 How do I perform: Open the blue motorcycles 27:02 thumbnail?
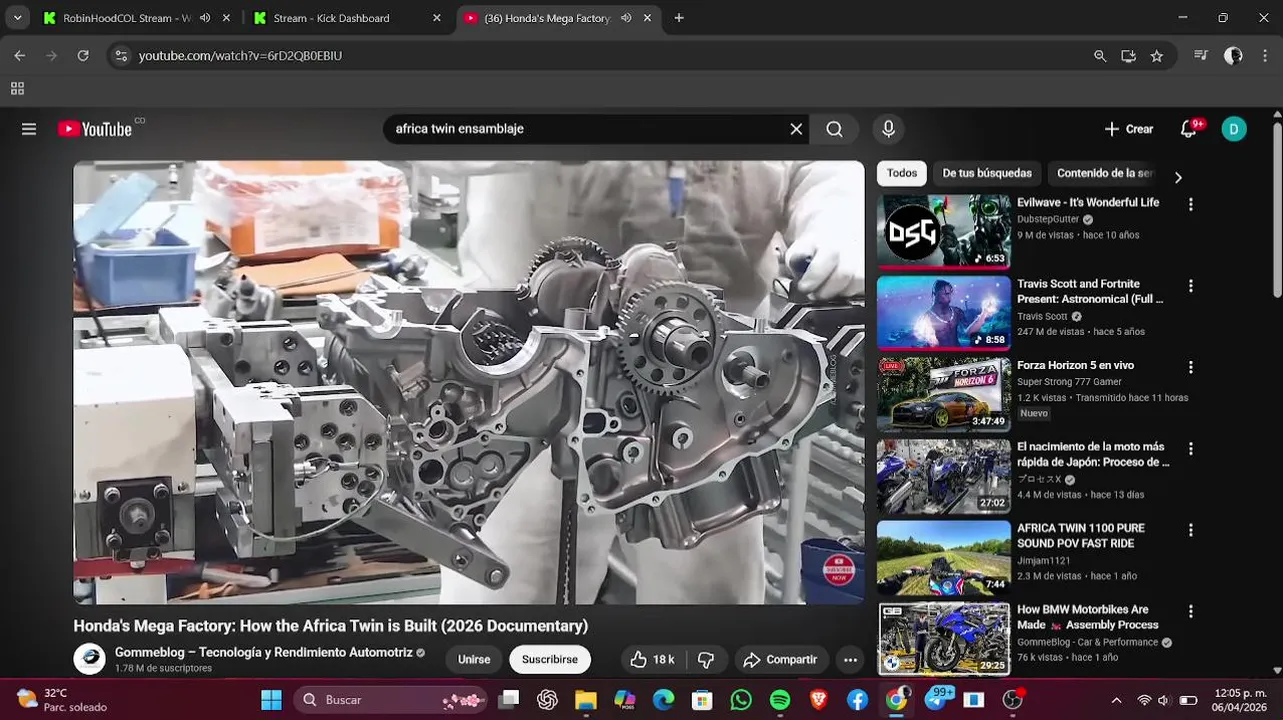point(944,476)
